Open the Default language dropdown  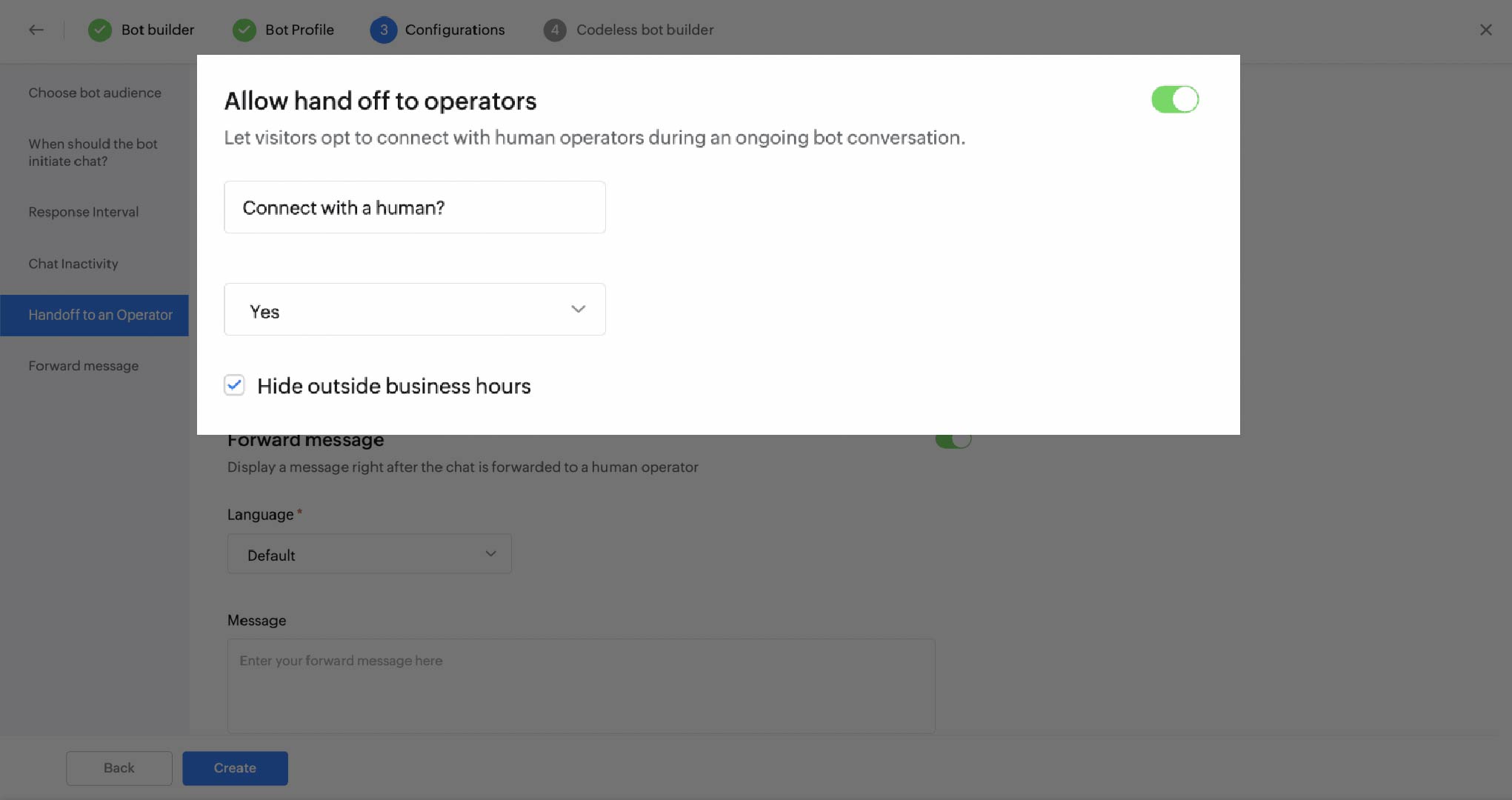(x=368, y=554)
